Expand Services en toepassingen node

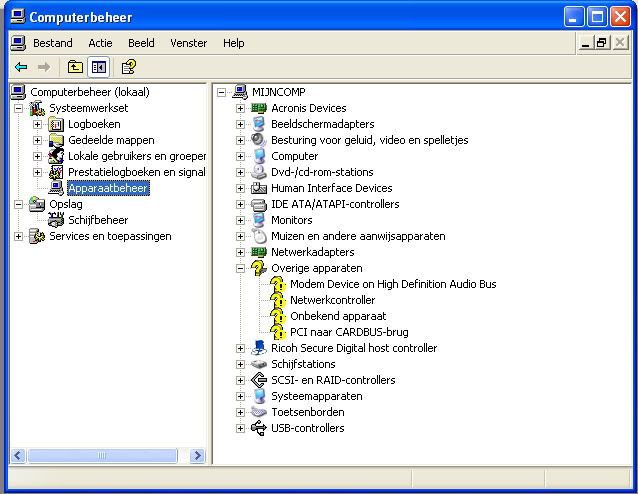click(19, 236)
